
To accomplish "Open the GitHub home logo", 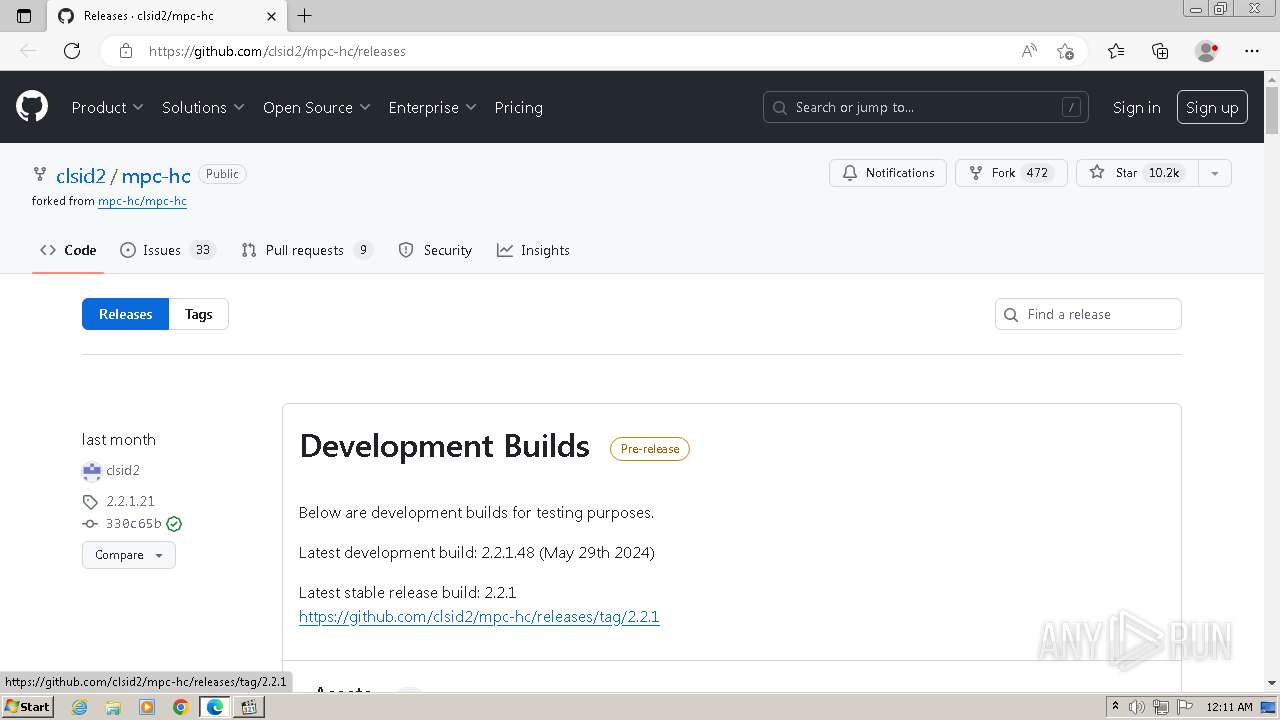I will (x=32, y=107).
